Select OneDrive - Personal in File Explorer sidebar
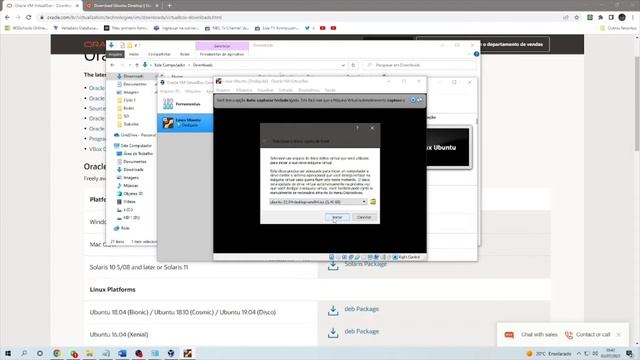640x360 pixels. tap(135, 135)
